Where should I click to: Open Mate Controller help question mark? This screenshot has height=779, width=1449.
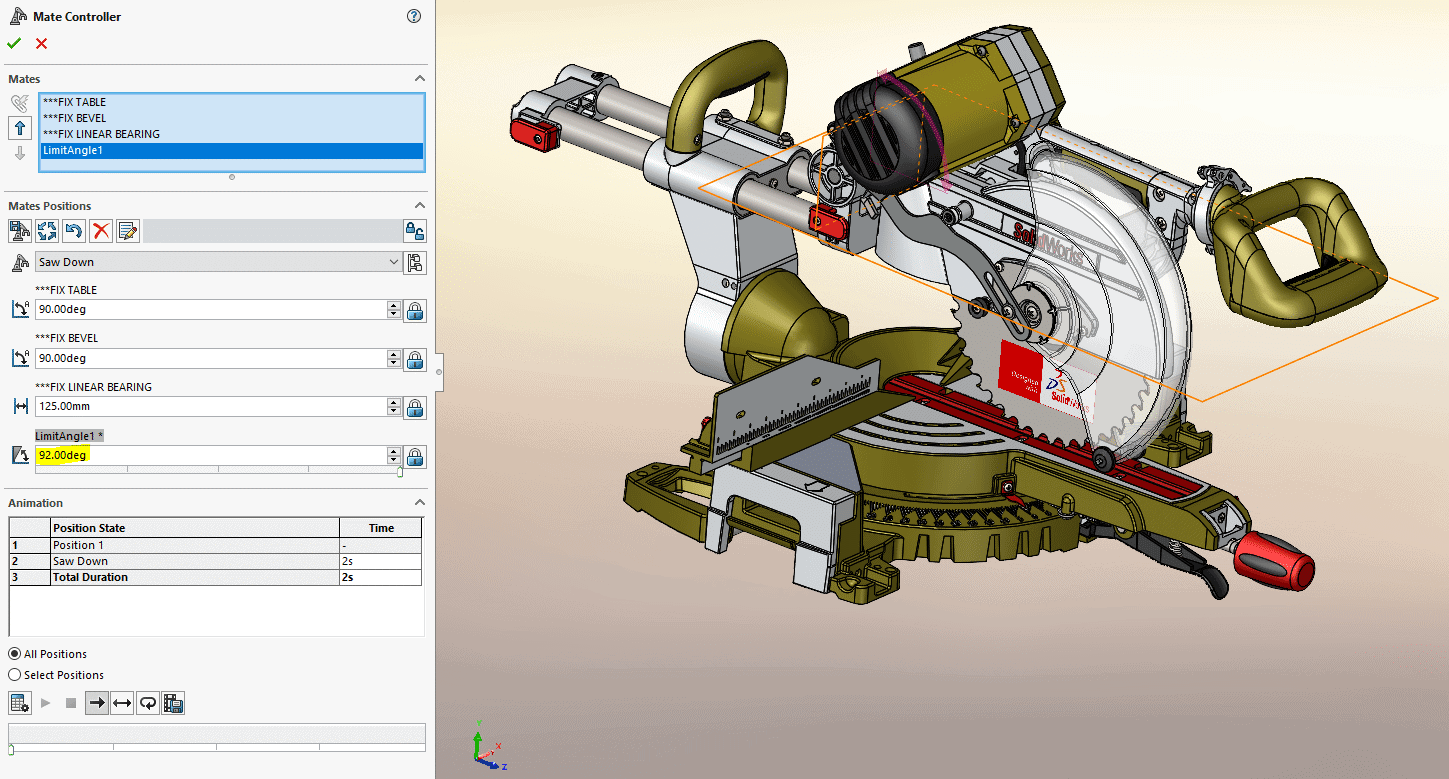click(414, 16)
